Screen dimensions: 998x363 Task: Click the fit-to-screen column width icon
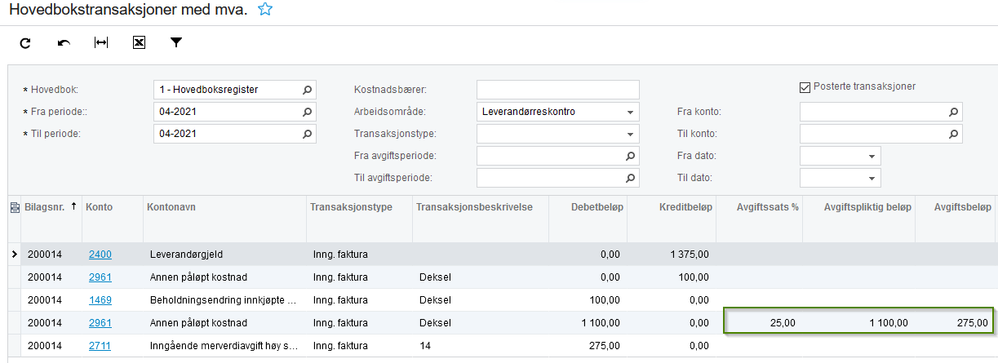point(101,43)
